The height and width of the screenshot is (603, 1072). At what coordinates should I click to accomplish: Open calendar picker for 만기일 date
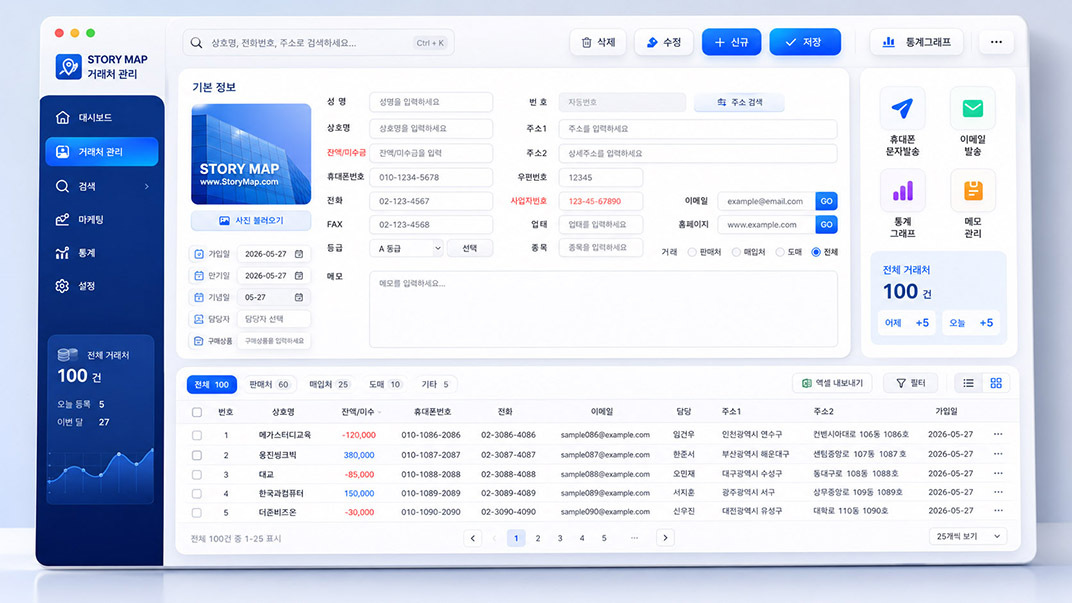(299, 276)
